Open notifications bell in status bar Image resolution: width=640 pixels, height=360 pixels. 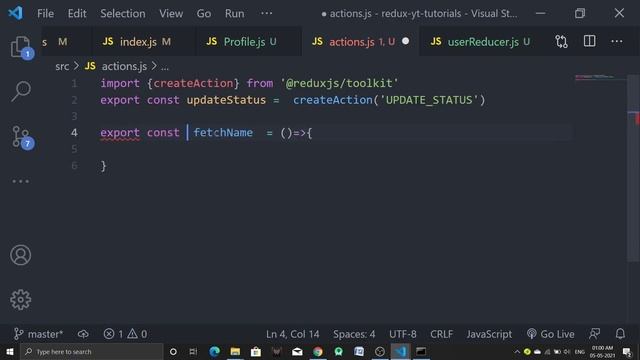coord(620,334)
